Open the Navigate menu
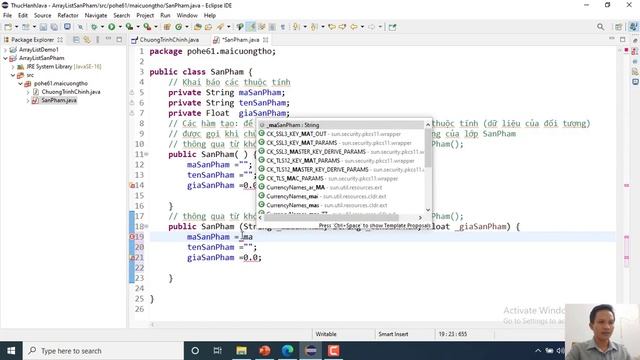 click(x=96, y=16)
